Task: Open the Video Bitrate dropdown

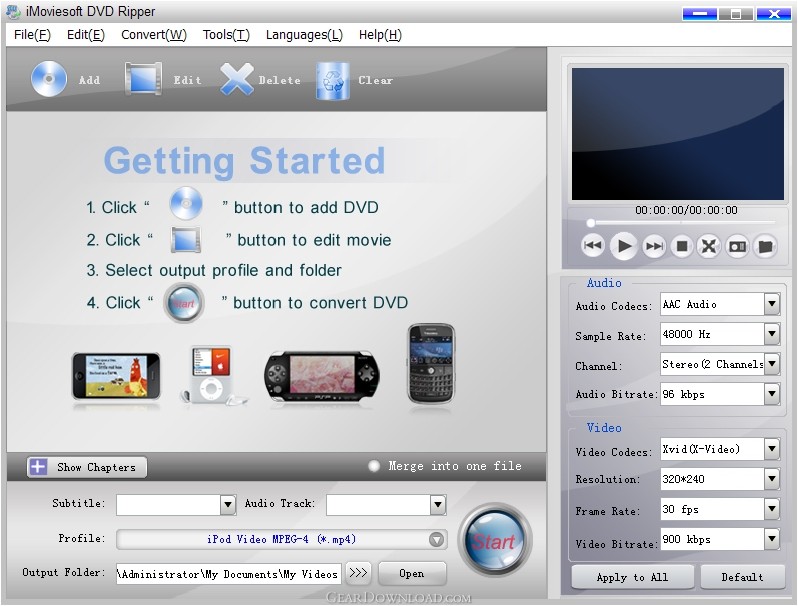Action: [x=772, y=539]
